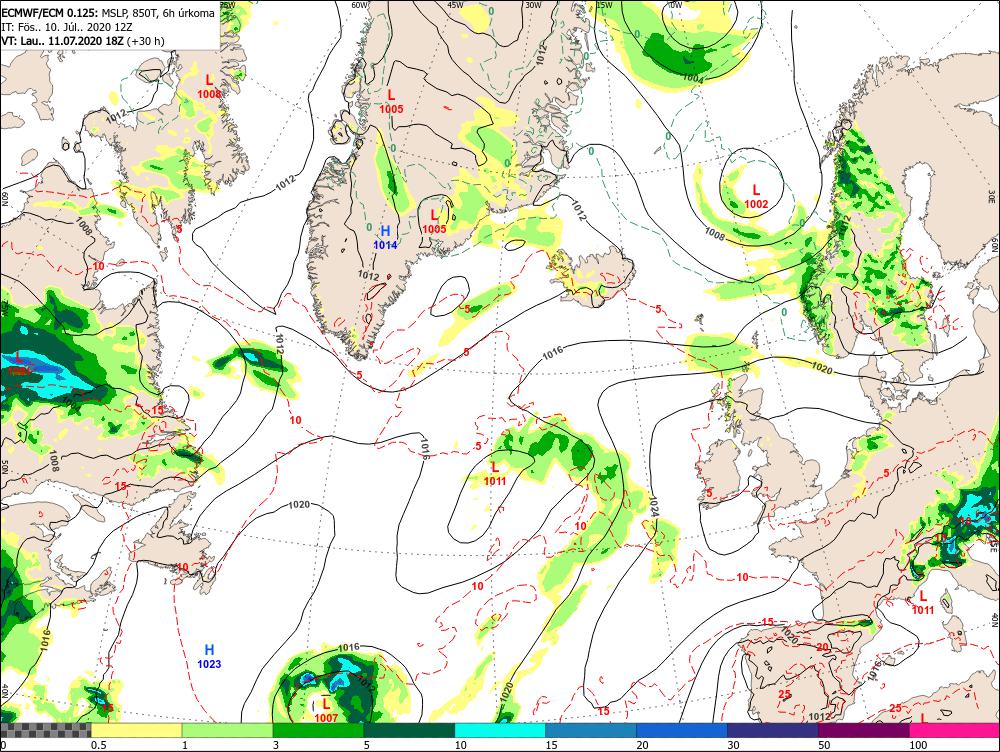The image size is (1000, 752).
Task: Click the legend scale value "0.5"
Action: [98, 745]
